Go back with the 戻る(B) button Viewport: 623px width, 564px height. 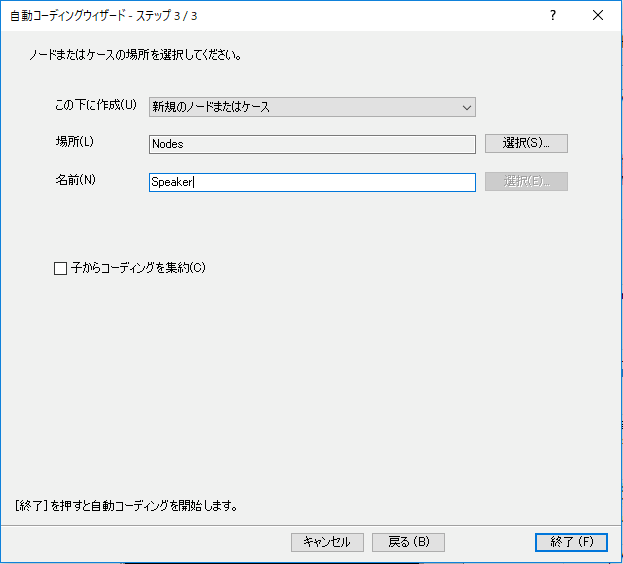click(408, 542)
